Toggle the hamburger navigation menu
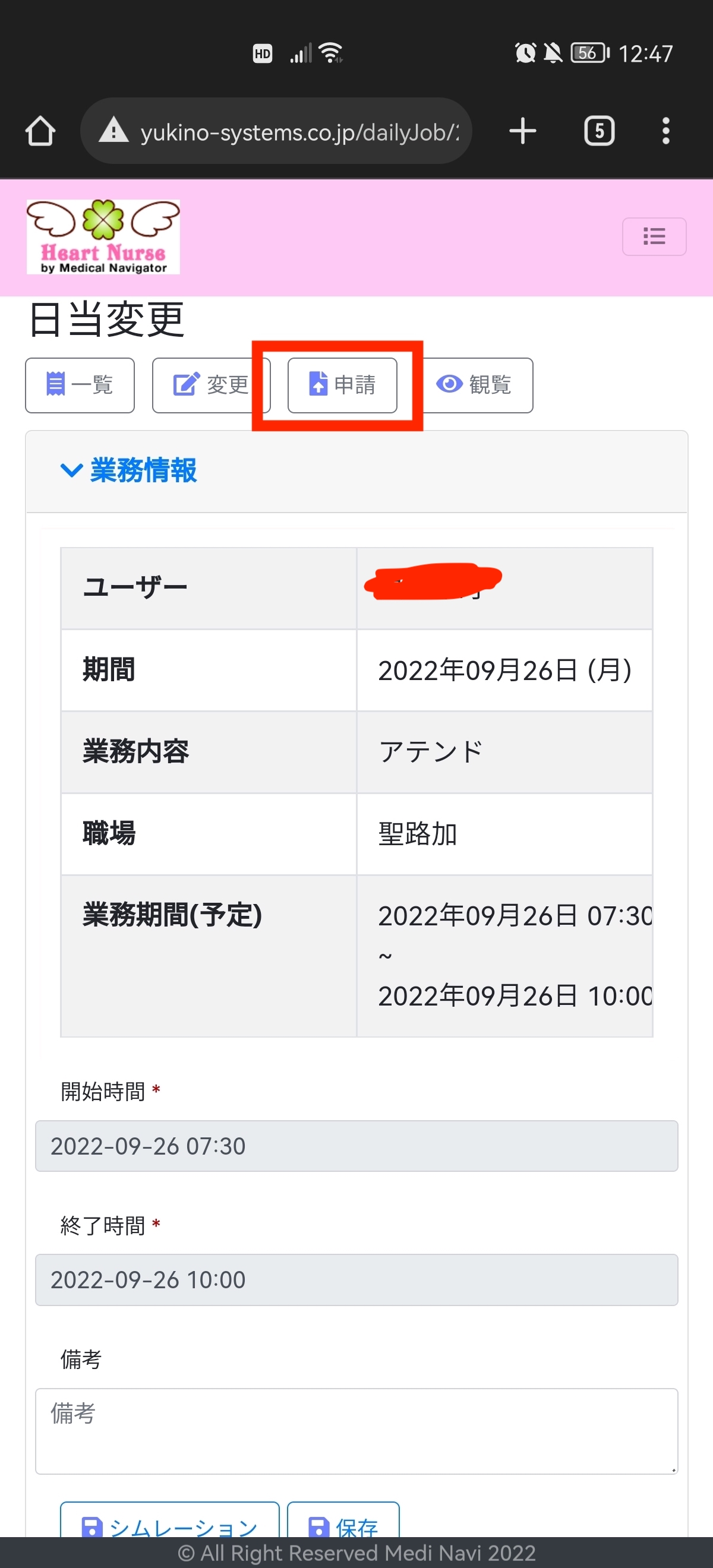The height and width of the screenshot is (1568, 713). tap(654, 236)
